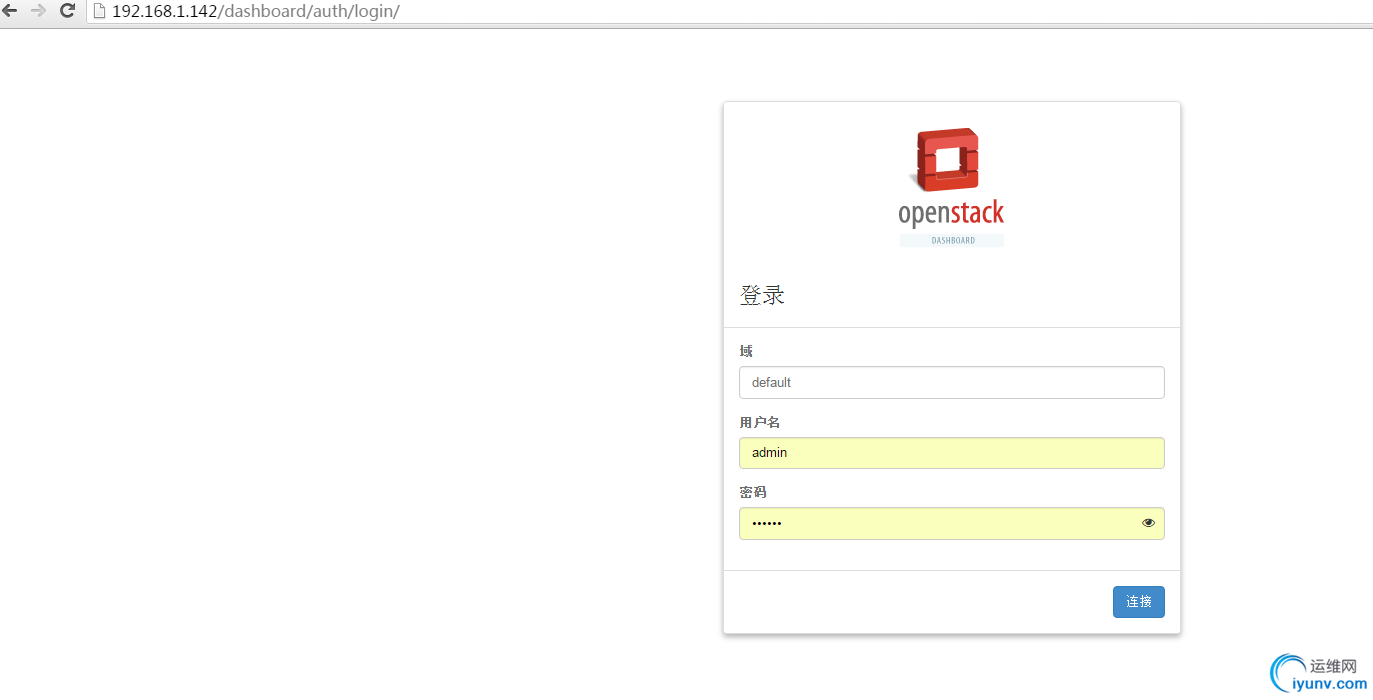Select the username field containing admin
The width and height of the screenshot is (1373, 700).
click(x=952, y=453)
